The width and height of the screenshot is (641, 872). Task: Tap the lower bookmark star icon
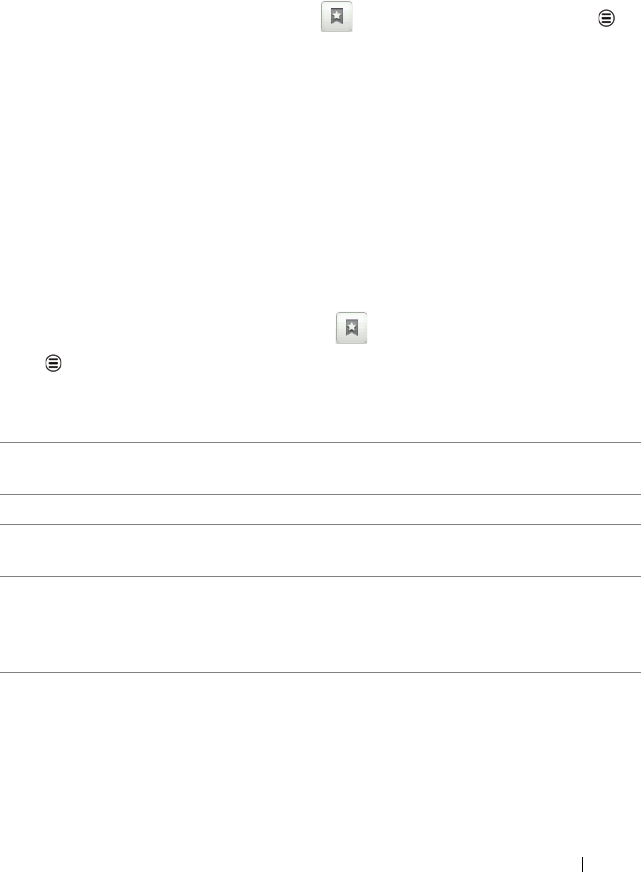click(x=351, y=328)
